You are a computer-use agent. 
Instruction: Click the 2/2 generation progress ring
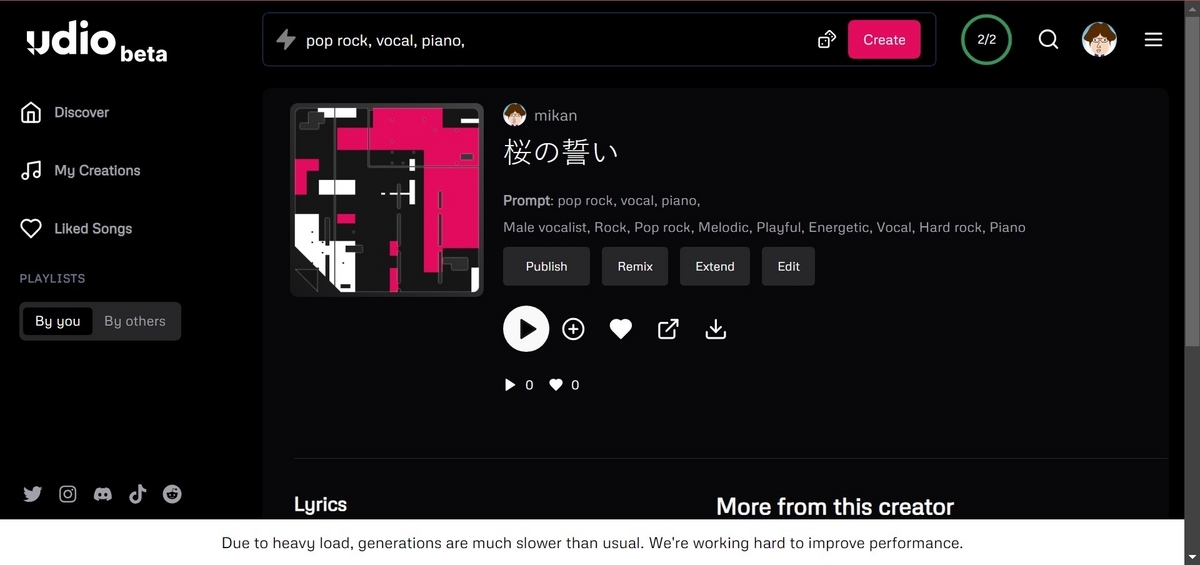[986, 40]
